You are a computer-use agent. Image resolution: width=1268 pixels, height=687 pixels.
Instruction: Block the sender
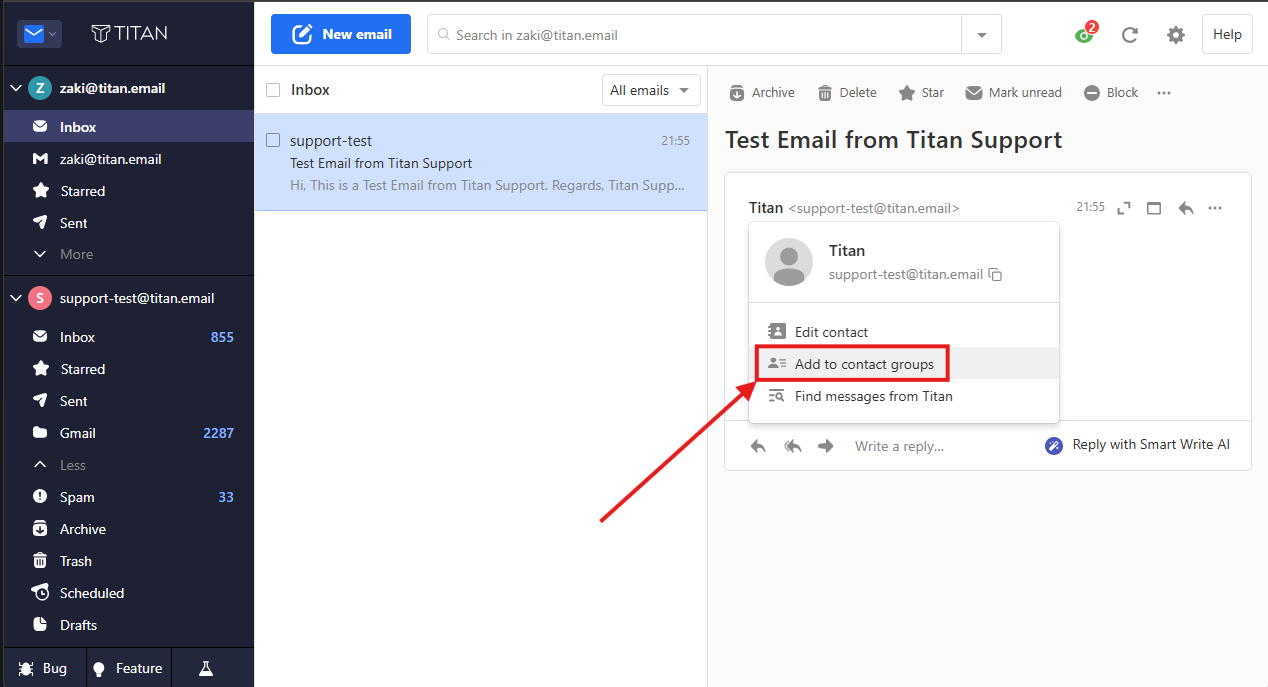tap(1111, 92)
